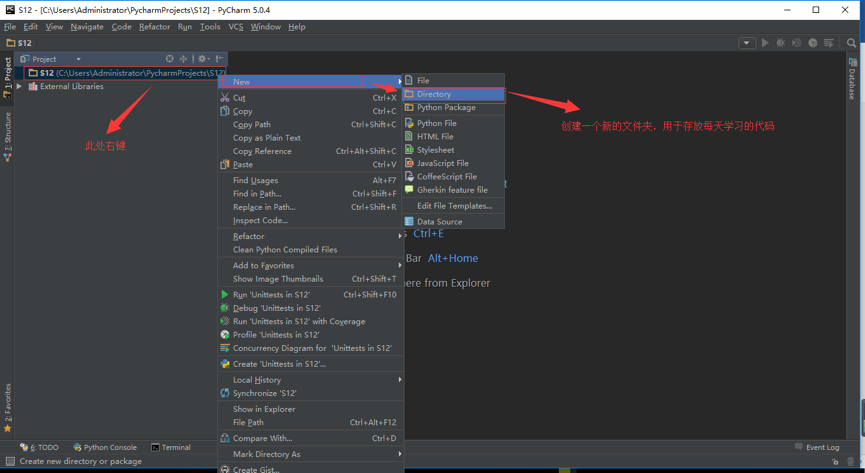Choose Python Package from the New submenu
Image resolution: width=865 pixels, height=473 pixels.
453,108
